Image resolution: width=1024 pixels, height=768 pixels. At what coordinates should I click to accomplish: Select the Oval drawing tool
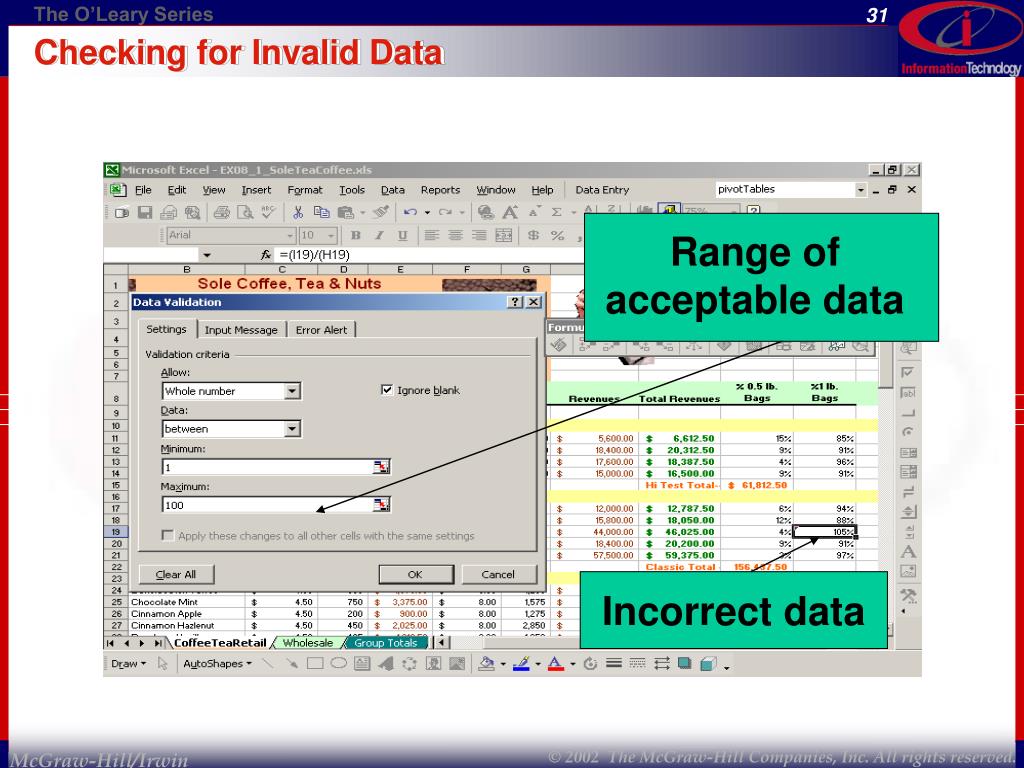click(x=338, y=664)
